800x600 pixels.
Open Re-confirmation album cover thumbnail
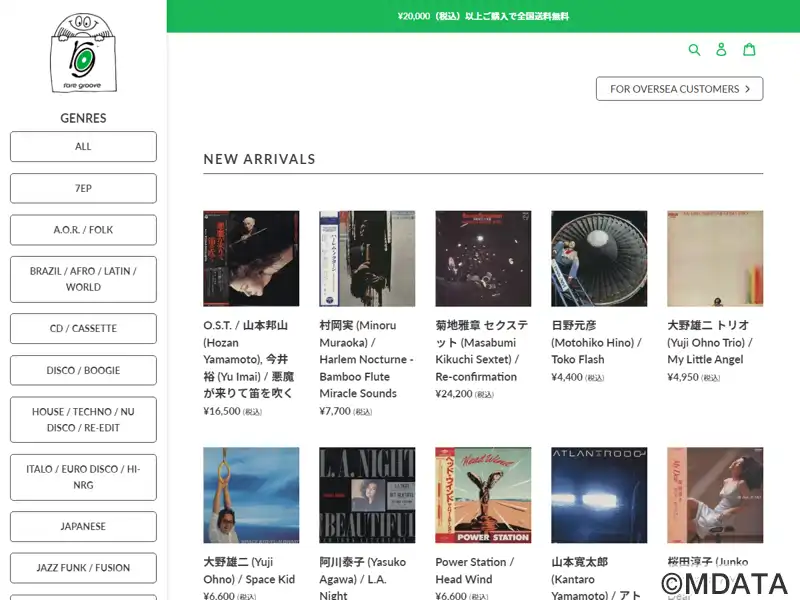(483, 259)
